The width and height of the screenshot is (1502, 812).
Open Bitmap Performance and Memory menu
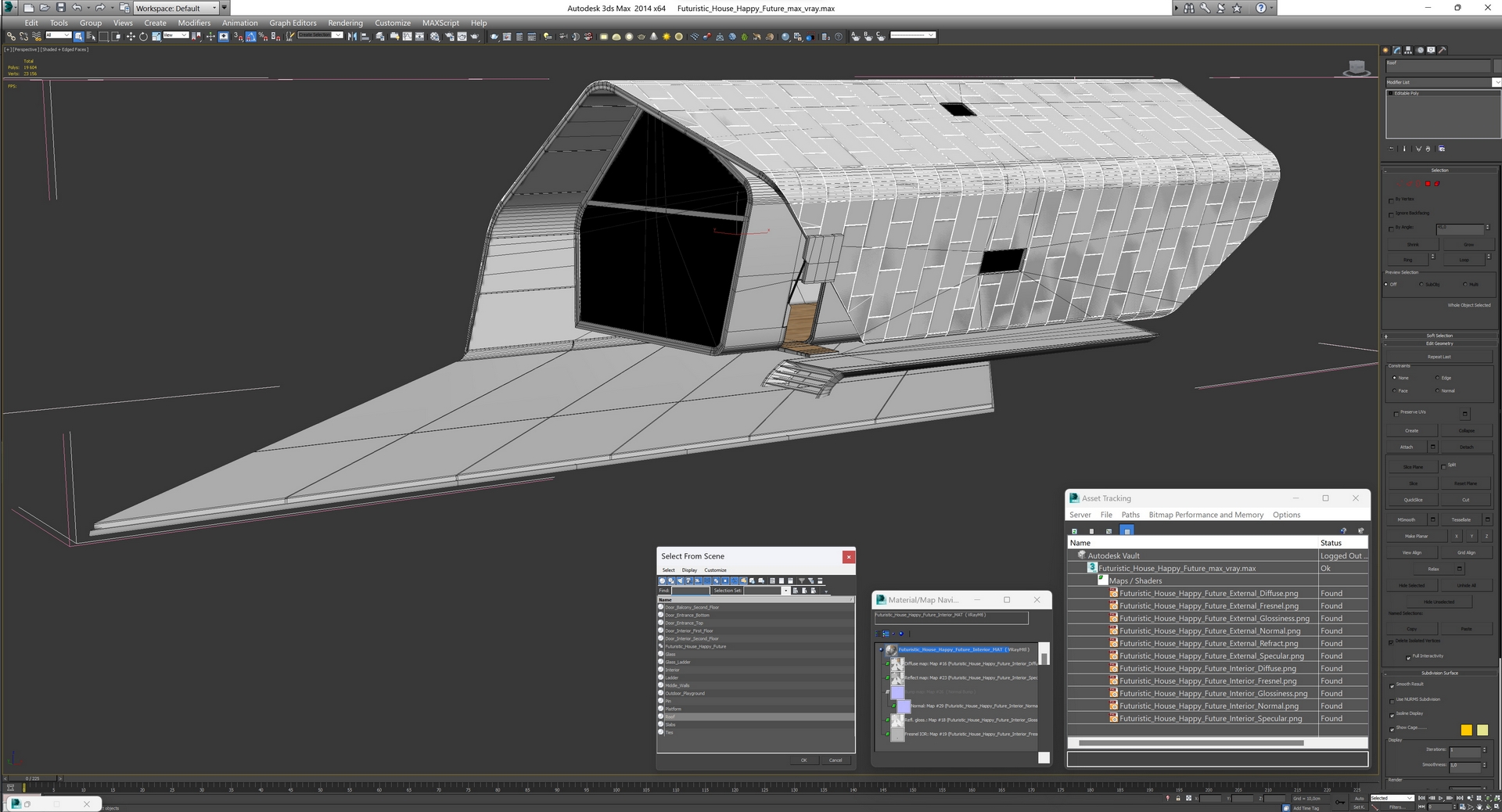click(1206, 515)
